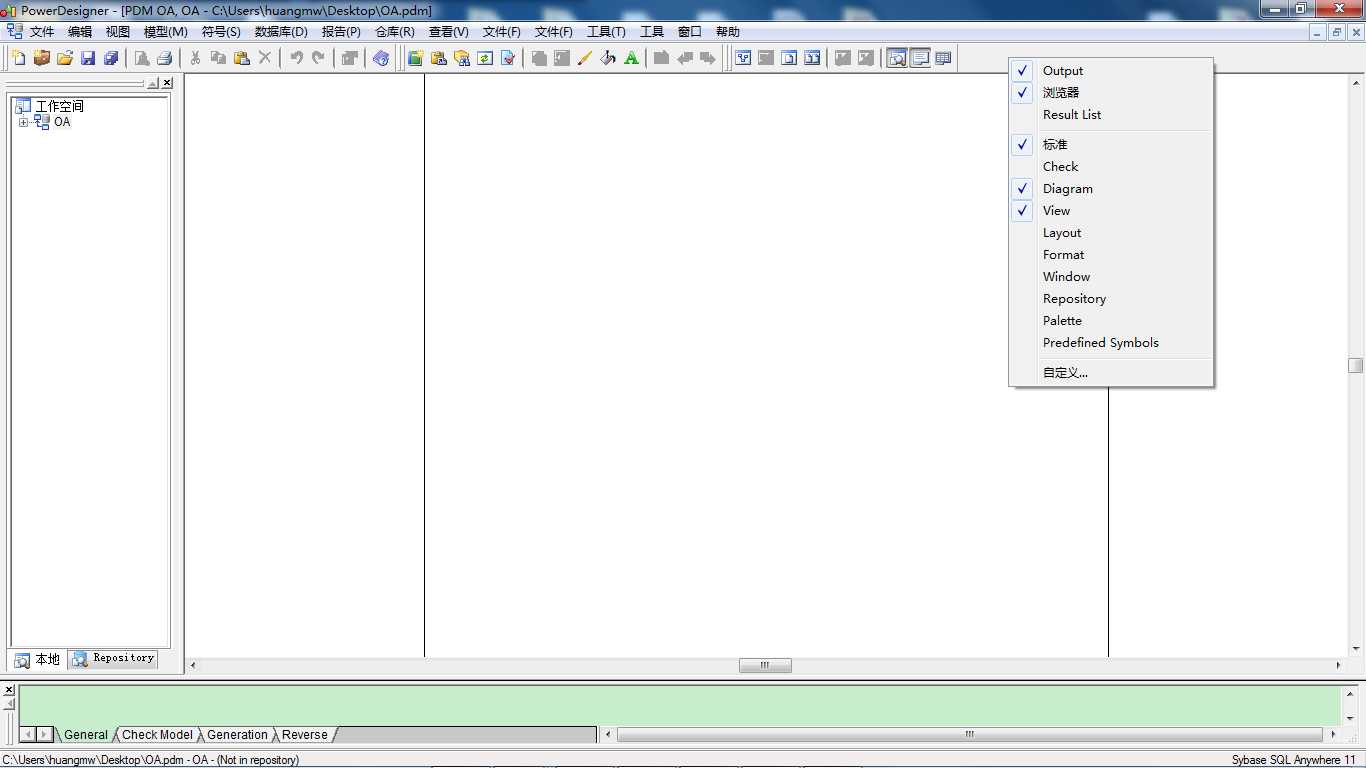Click the diagram horizontal scrollbar thumb
Screen dimensions: 1366x768
coord(765,665)
